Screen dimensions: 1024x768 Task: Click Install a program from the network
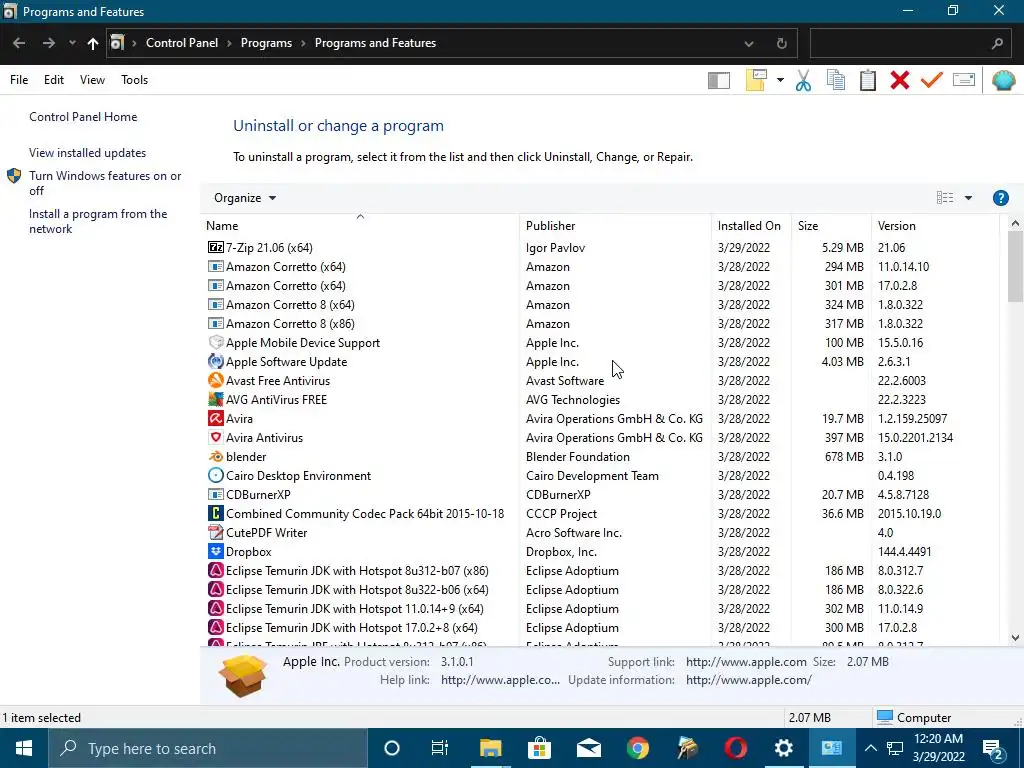click(x=98, y=221)
